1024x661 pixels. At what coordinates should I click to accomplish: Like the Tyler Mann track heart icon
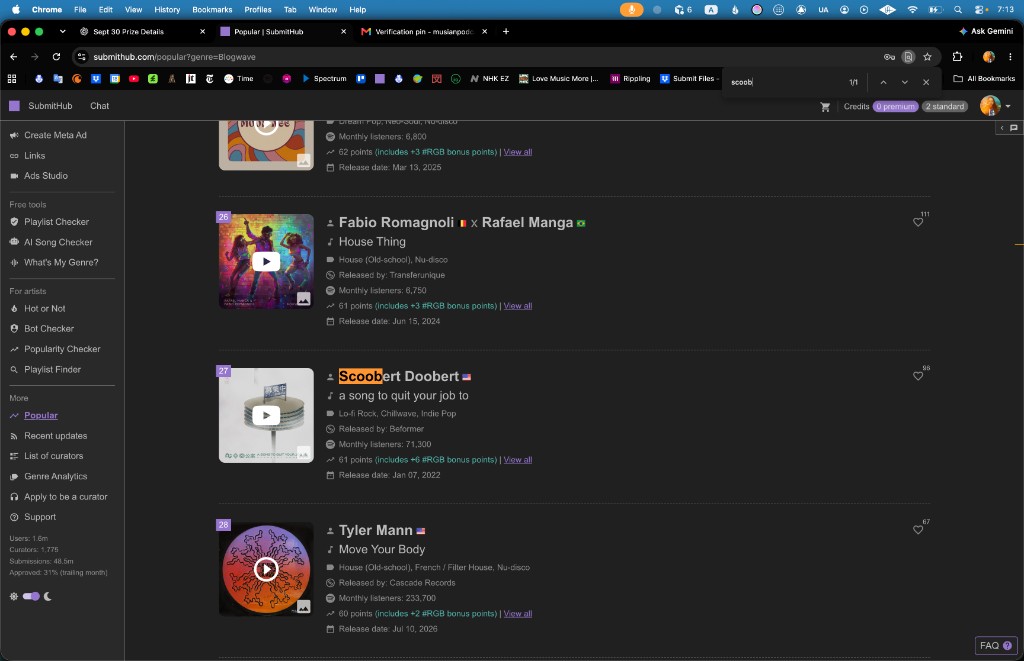click(x=918, y=530)
